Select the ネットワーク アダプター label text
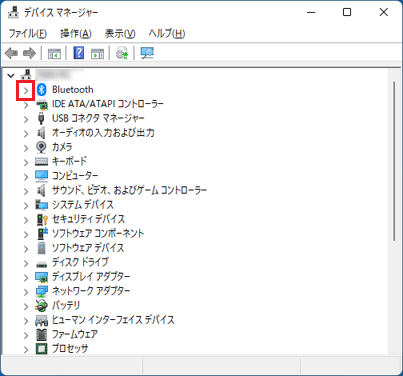Viewport: 403px width, 376px height. [91, 291]
